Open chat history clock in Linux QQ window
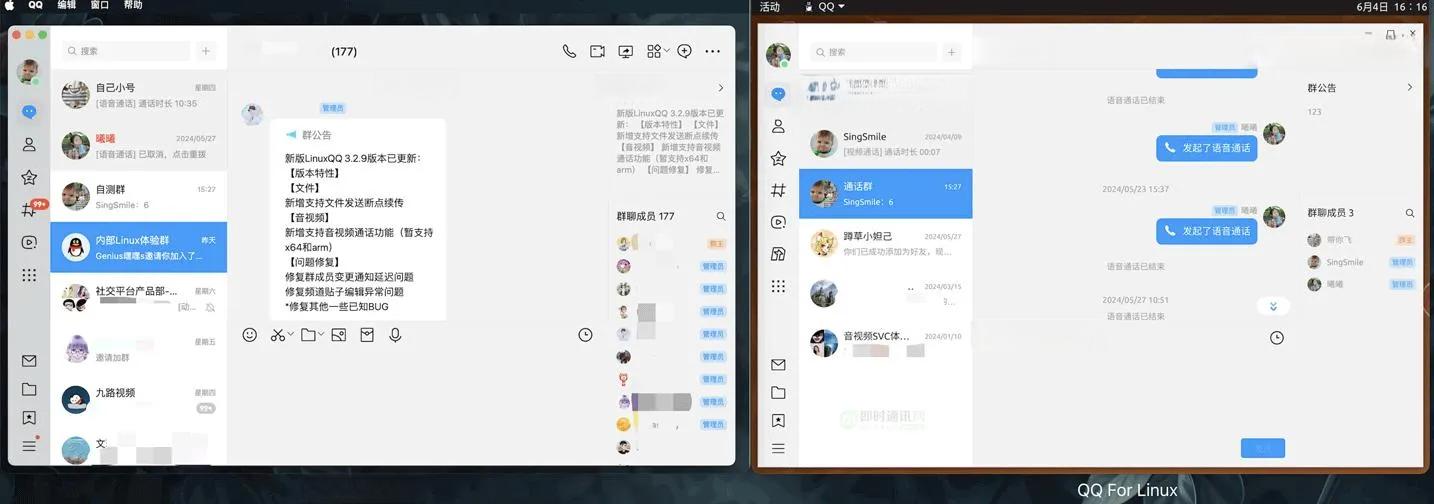Viewport: 1434px width, 504px height. click(1277, 338)
